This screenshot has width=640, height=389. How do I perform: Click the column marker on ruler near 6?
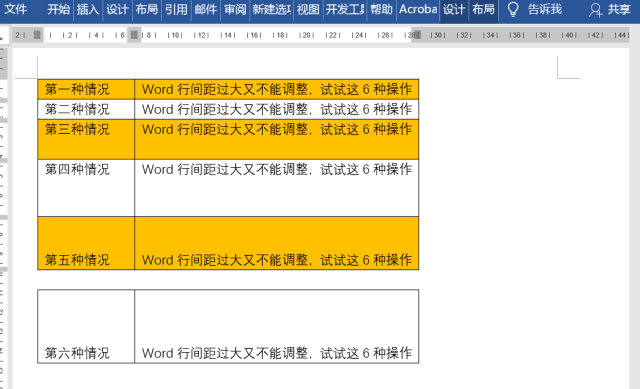click(x=134, y=35)
